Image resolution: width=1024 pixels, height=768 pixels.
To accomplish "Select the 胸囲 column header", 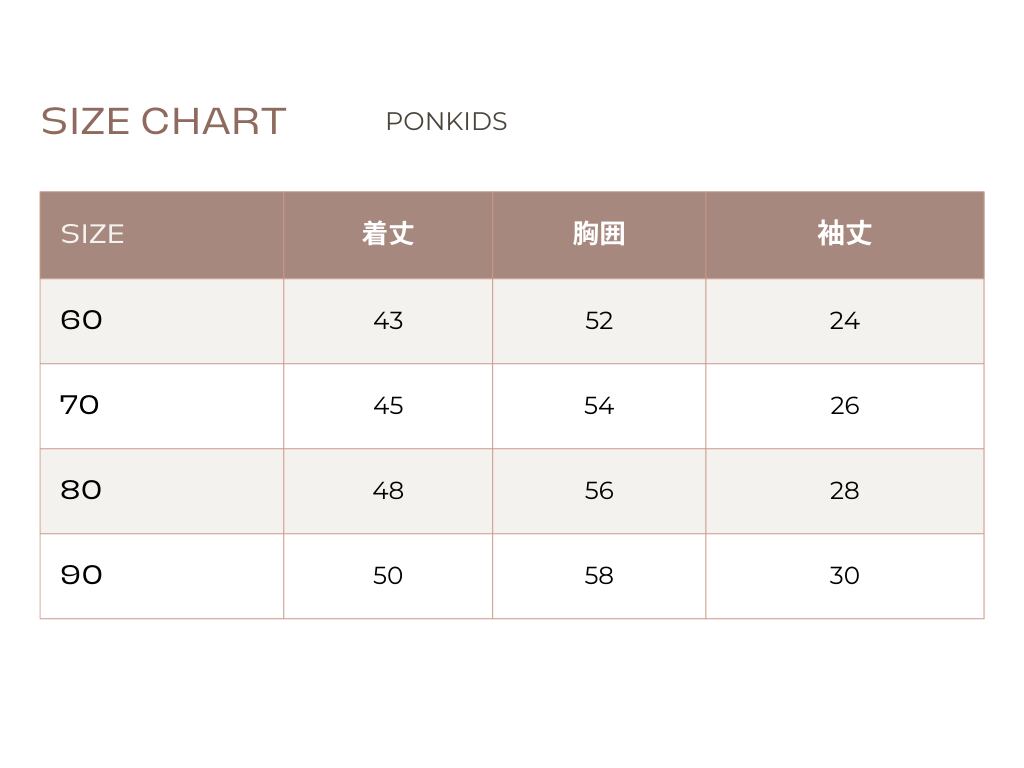I will [599, 234].
